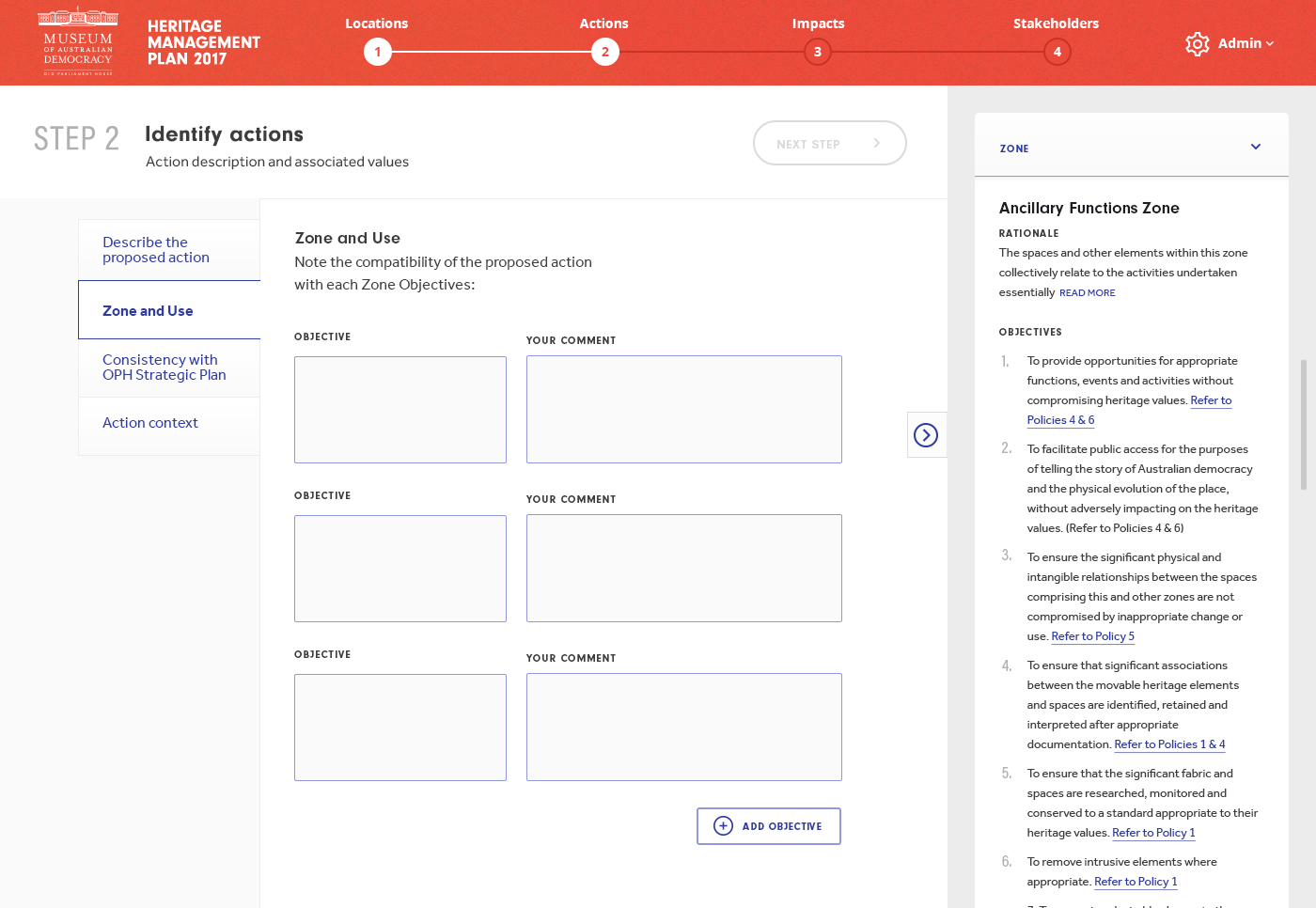The height and width of the screenshot is (908, 1316).
Task: Select Consistency with OPH Strategic Plan
Action: click(164, 368)
